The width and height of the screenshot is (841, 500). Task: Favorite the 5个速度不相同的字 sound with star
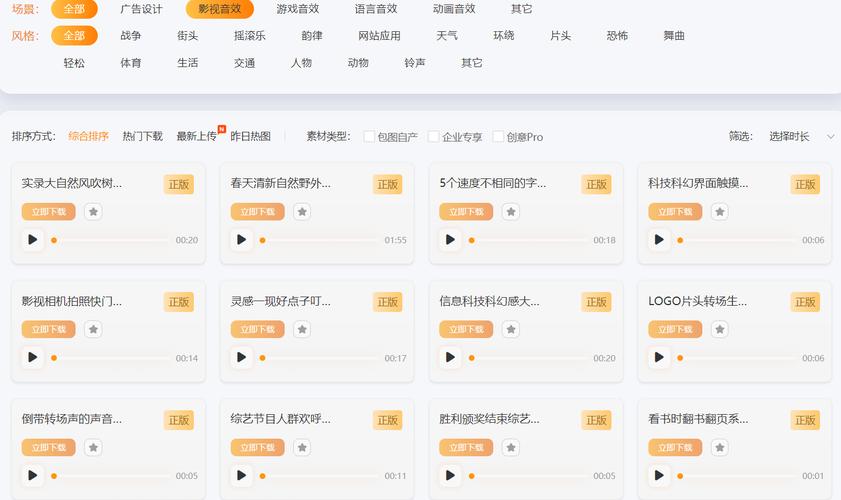[511, 212]
